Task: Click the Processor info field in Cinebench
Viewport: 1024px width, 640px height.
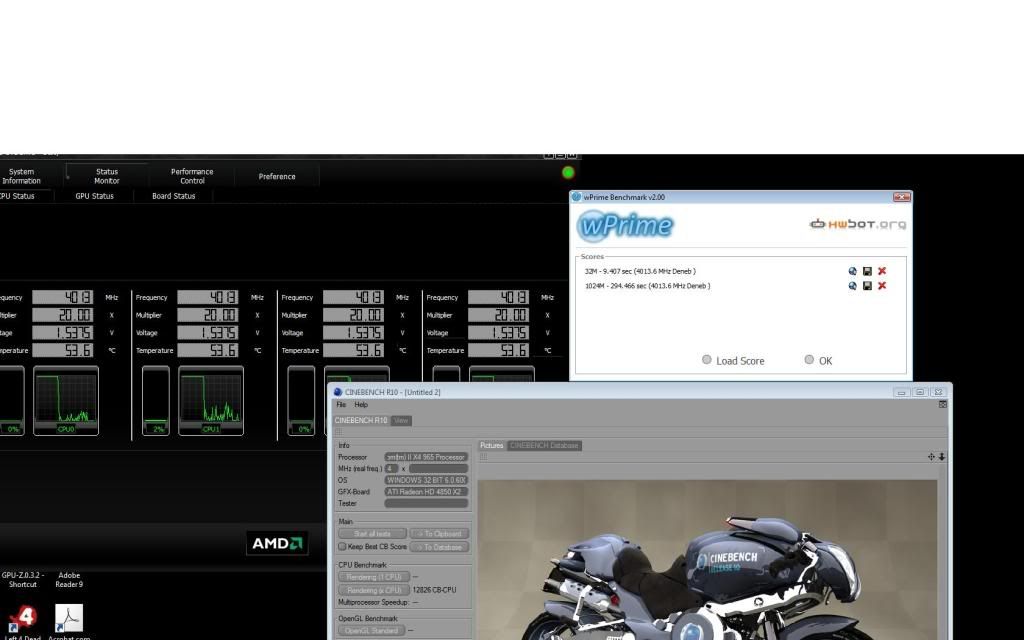Action: pos(426,457)
